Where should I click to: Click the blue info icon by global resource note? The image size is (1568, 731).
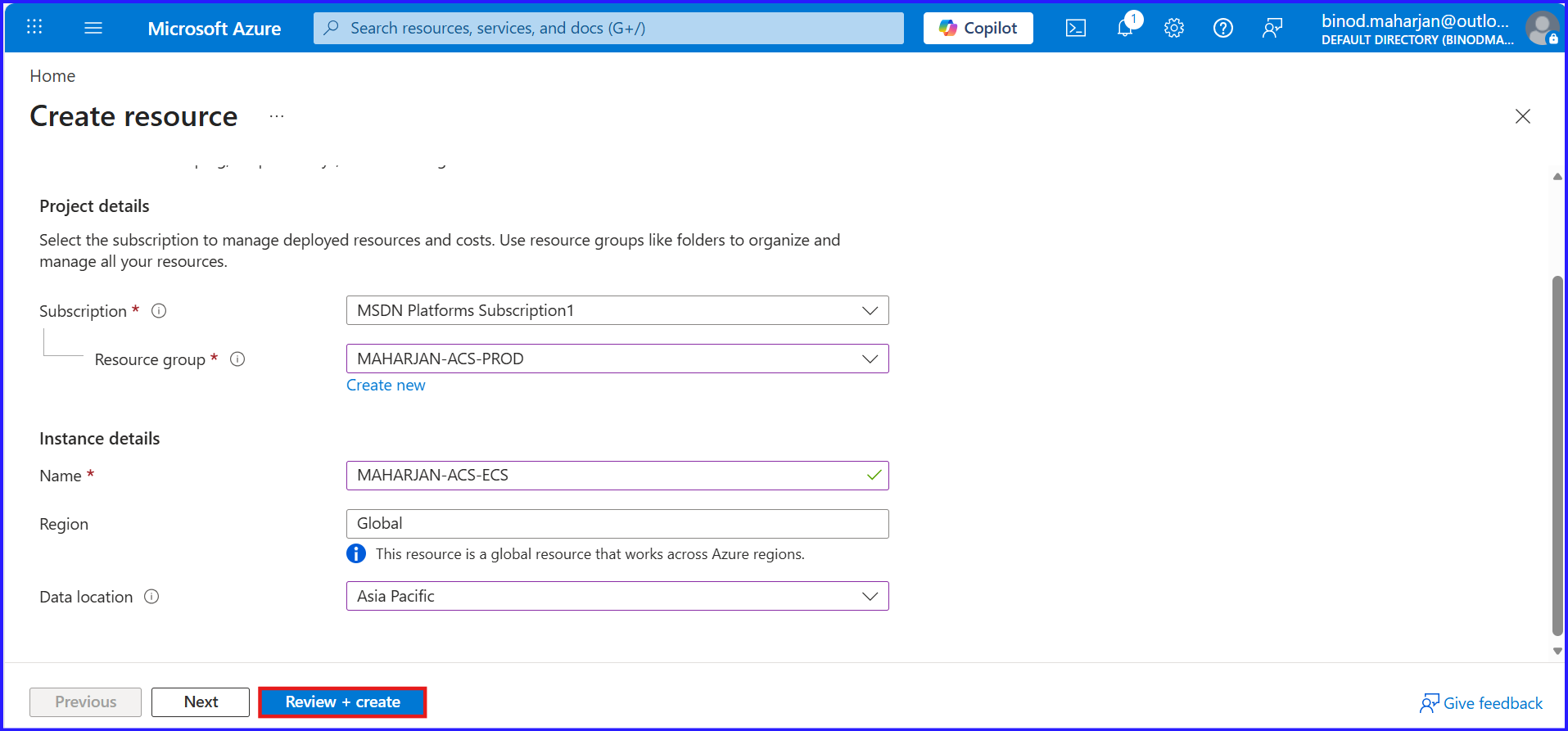[x=356, y=554]
